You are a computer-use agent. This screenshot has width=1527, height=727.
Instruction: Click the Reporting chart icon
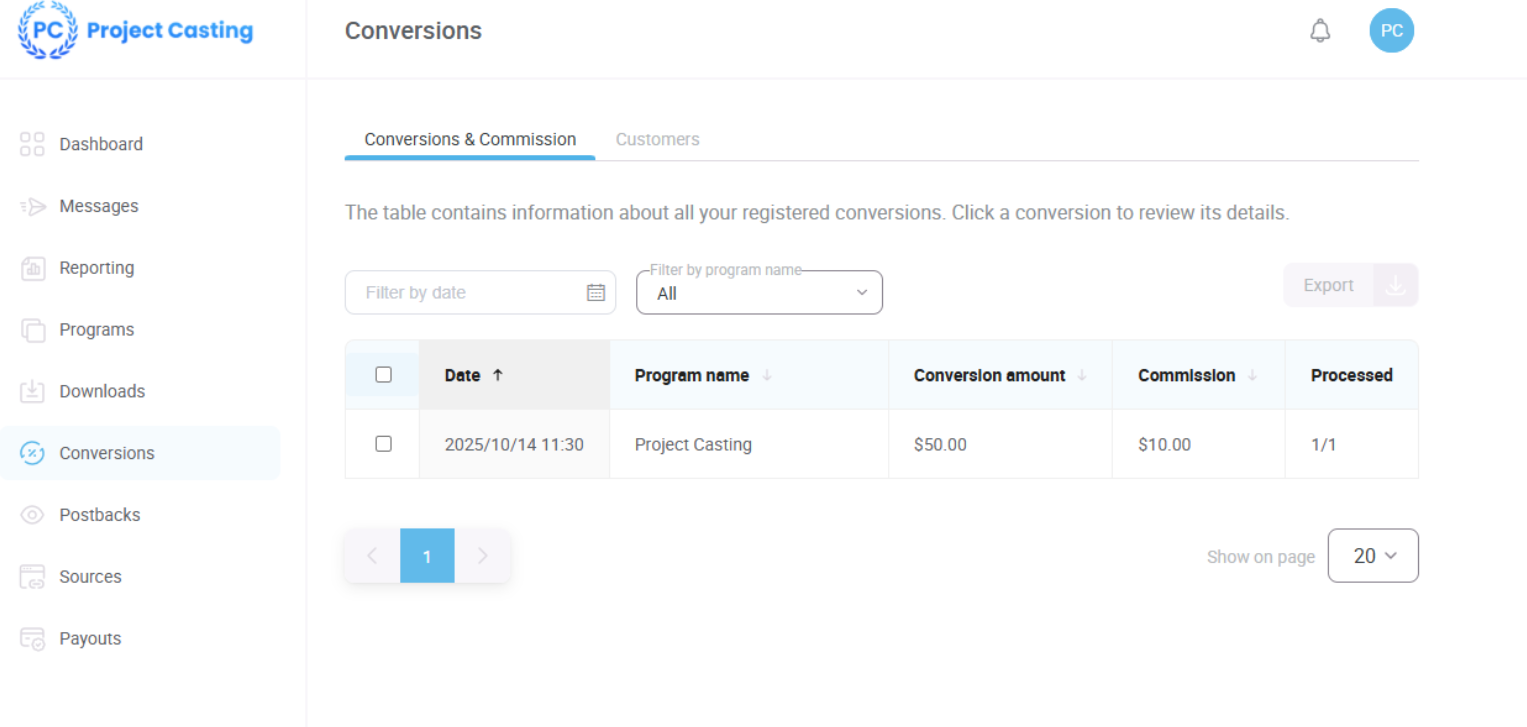pos(32,268)
